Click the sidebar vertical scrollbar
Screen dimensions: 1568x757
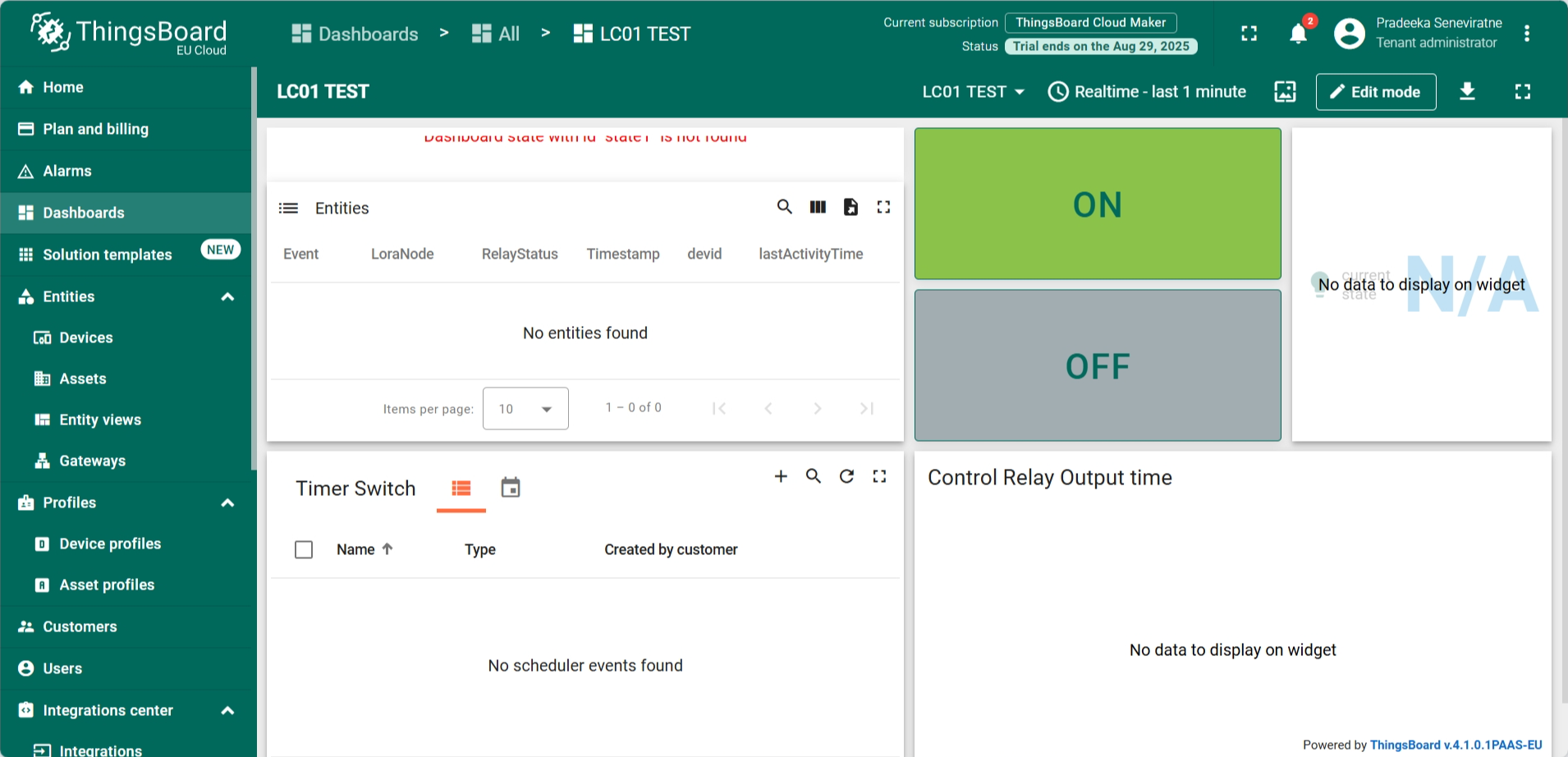tap(254, 269)
